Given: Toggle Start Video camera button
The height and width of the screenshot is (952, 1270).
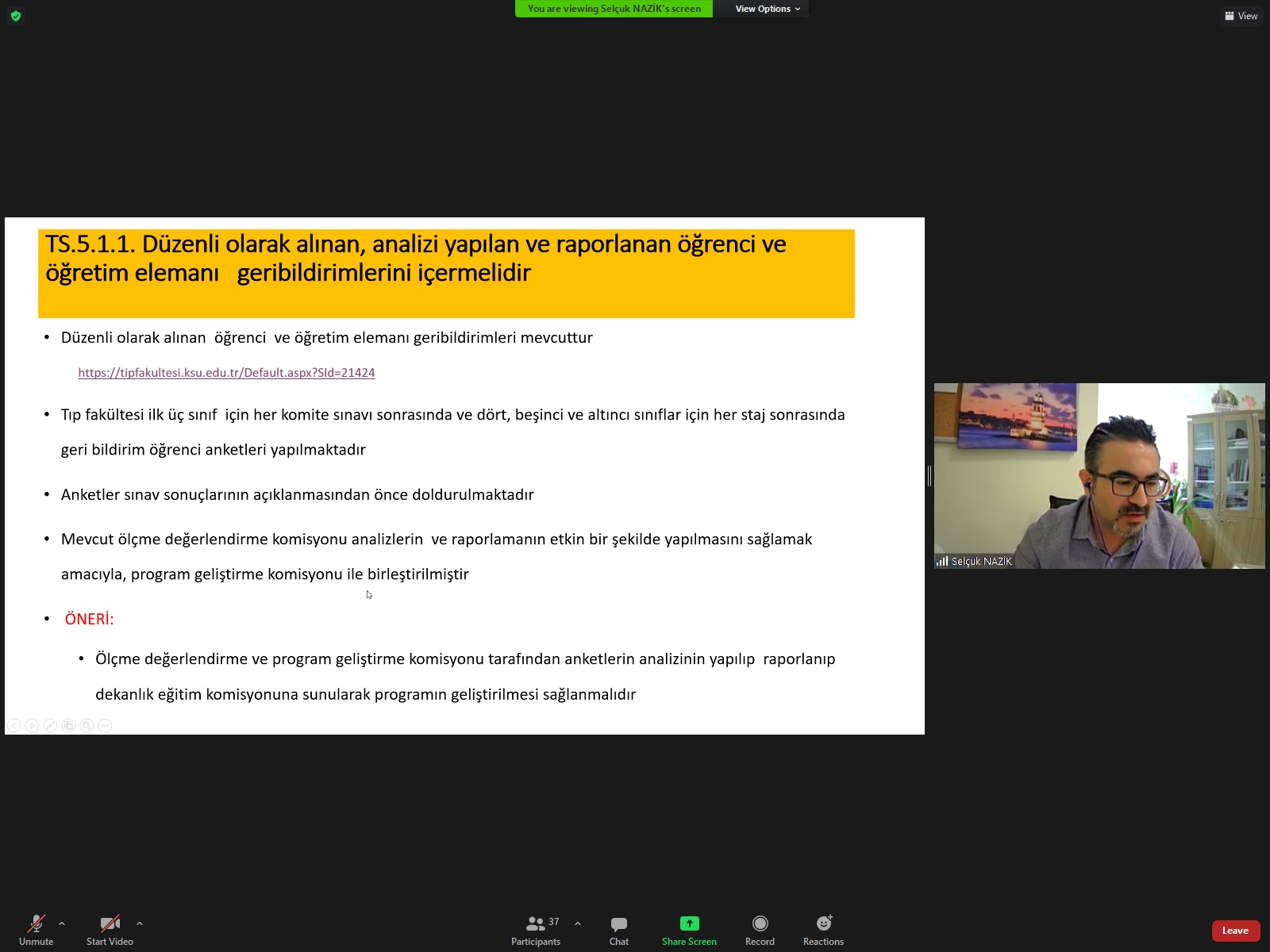Looking at the screenshot, I should [x=110, y=923].
